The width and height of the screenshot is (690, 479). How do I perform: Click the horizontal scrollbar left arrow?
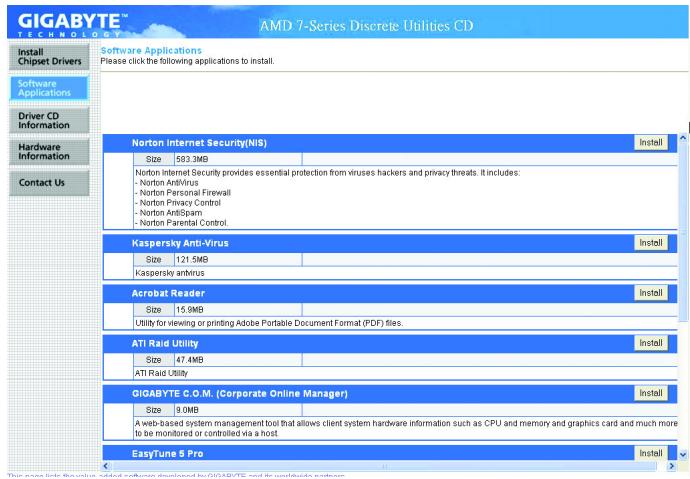(x=106, y=466)
